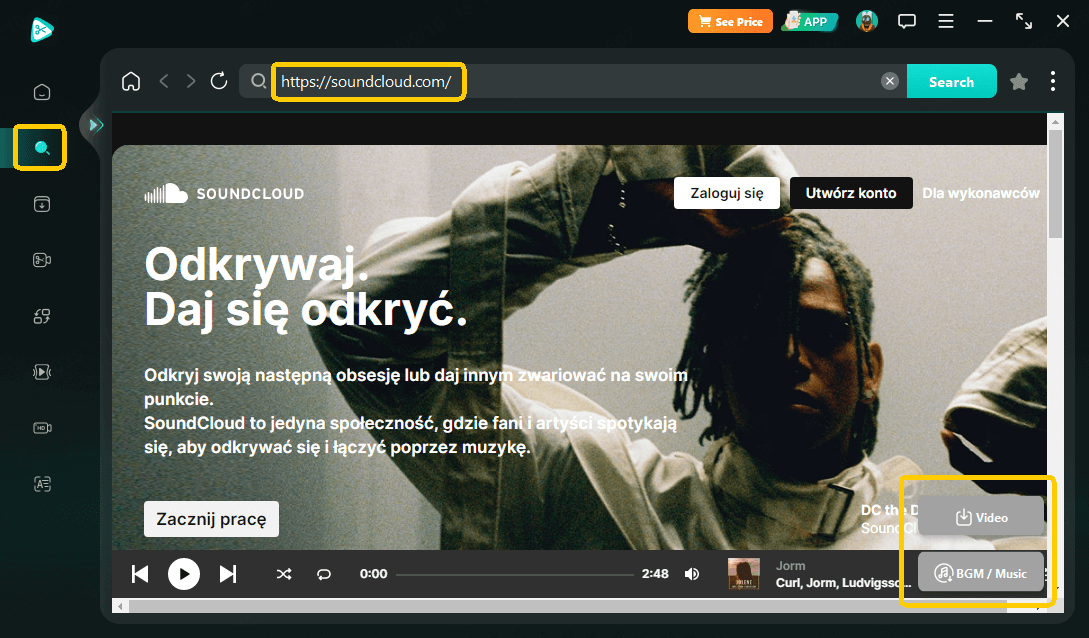The height and width of the screenshot is (638, 1089).
Task: Go back to the previous page
Action: tap(164, 81)
